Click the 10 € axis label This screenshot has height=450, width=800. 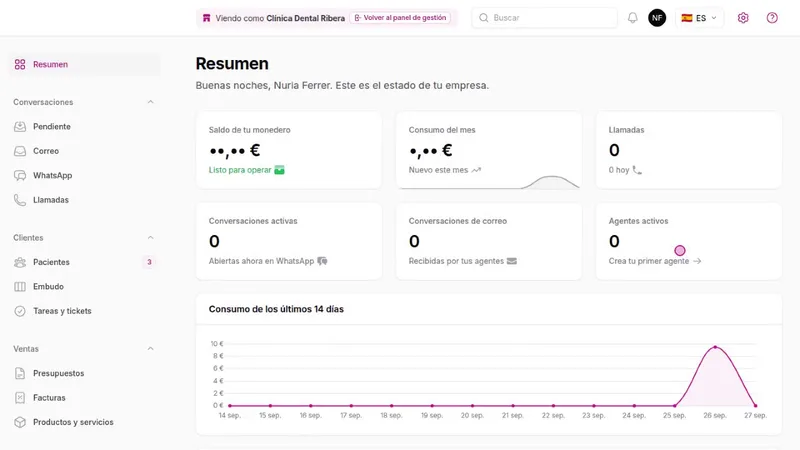tap(217, 344)
